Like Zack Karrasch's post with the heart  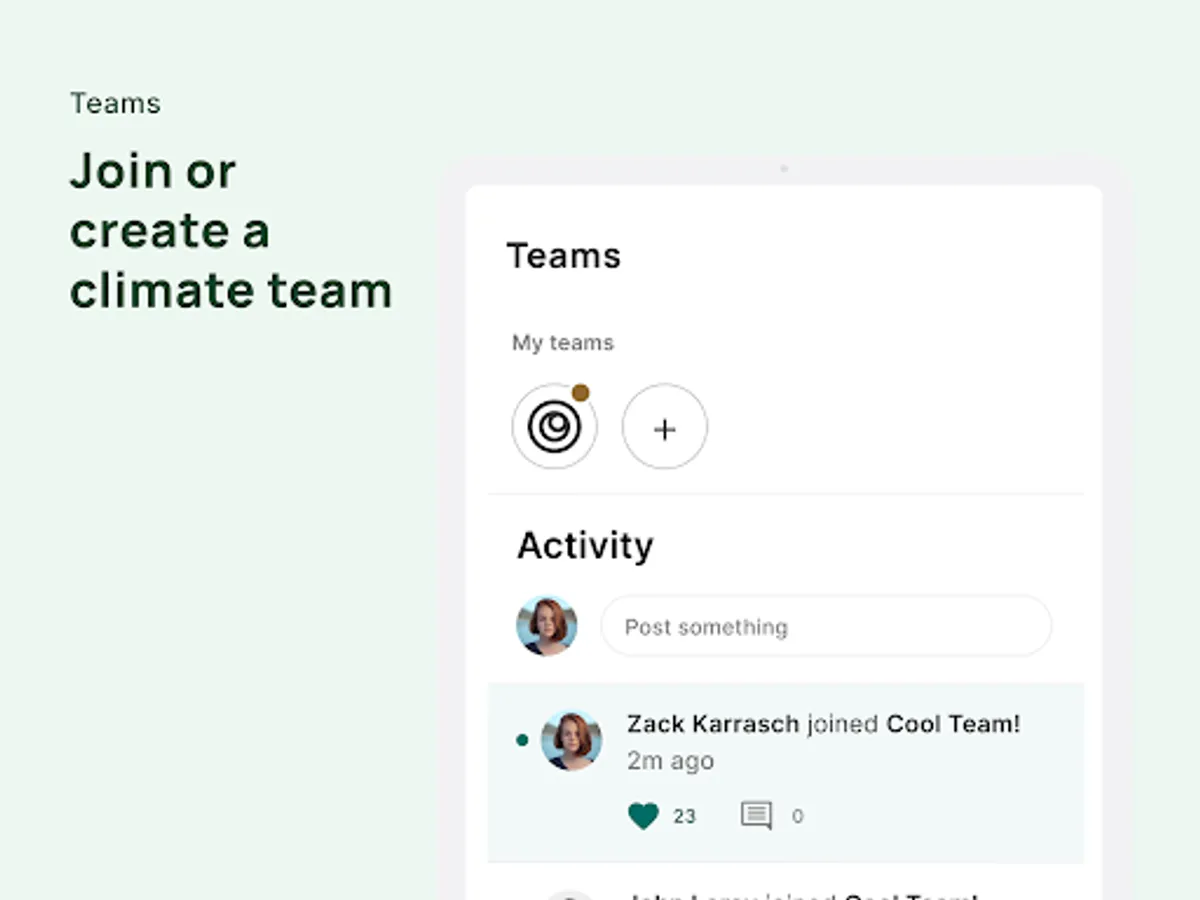644,816
